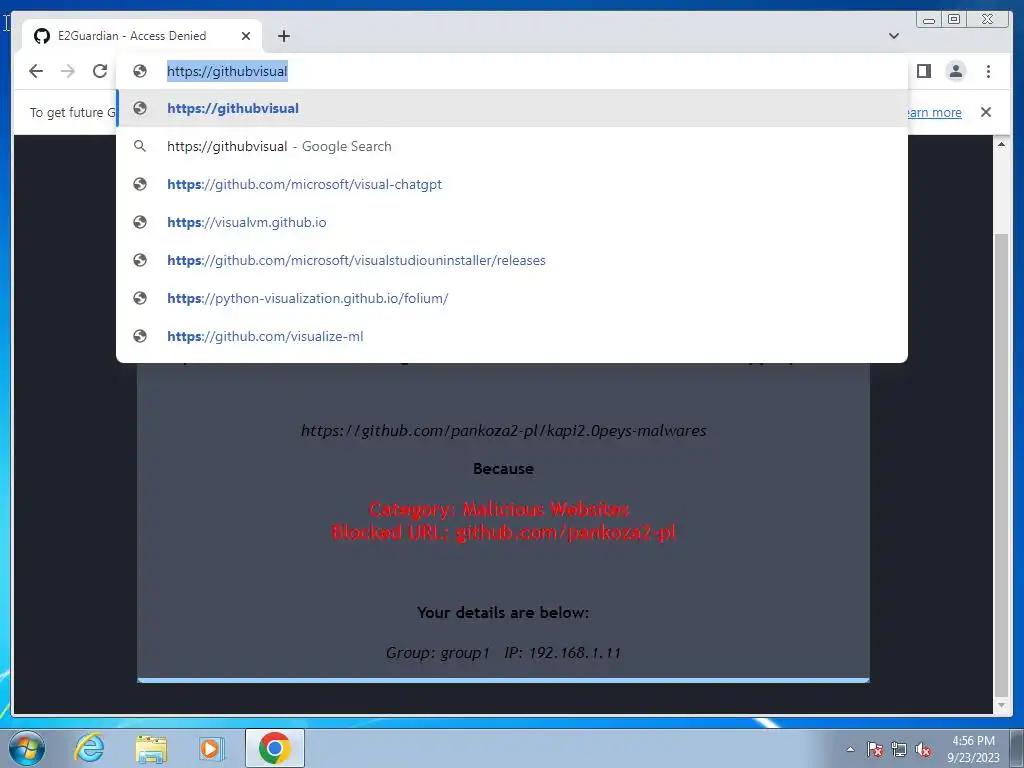Screen dimensions: 1024x768
Task: Reload the current page
Action: click(100, 71)
